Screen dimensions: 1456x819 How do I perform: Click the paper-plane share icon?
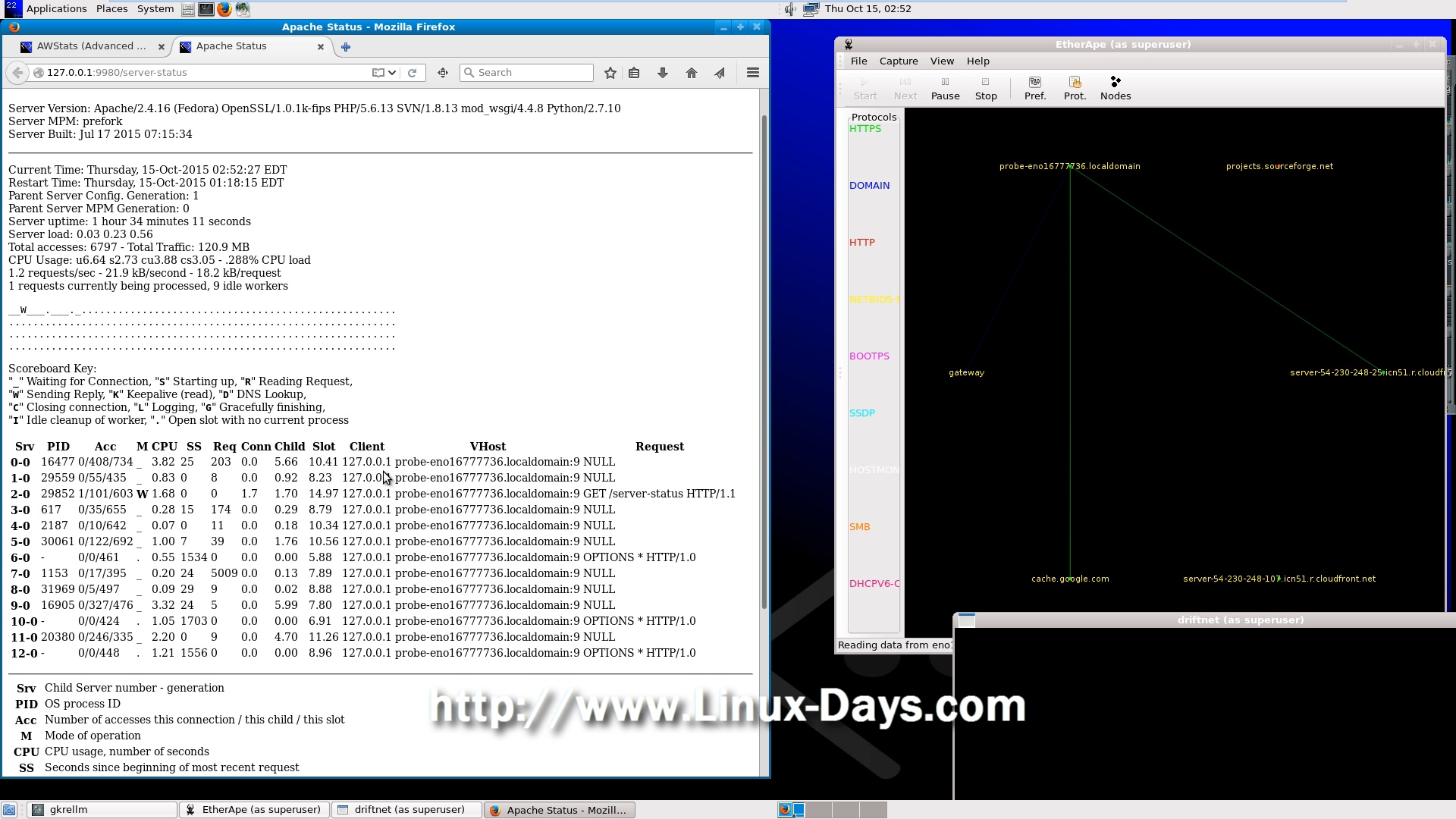[x=720, y=73]
